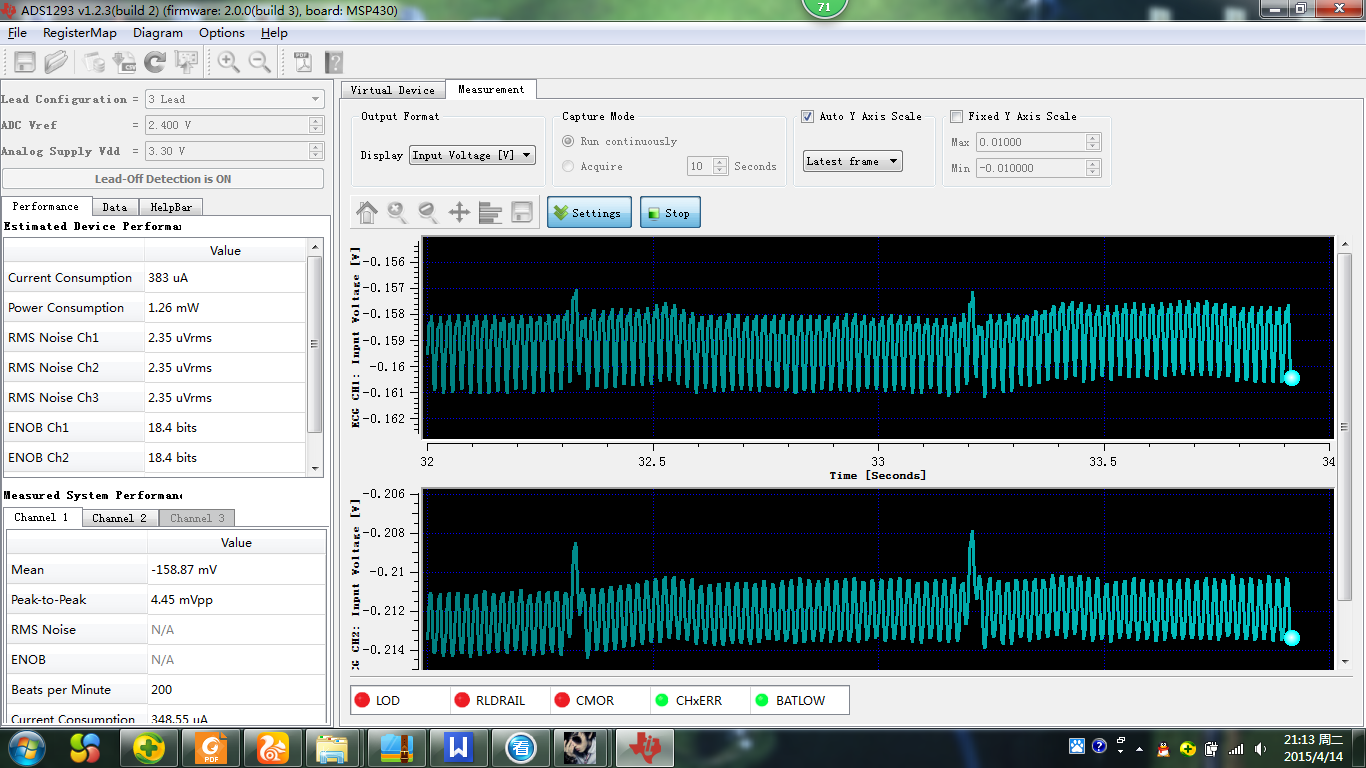Viewport: 1366px width, 768px height.
Task: Click the export to CSV toolbar icon
Action: 125,62
